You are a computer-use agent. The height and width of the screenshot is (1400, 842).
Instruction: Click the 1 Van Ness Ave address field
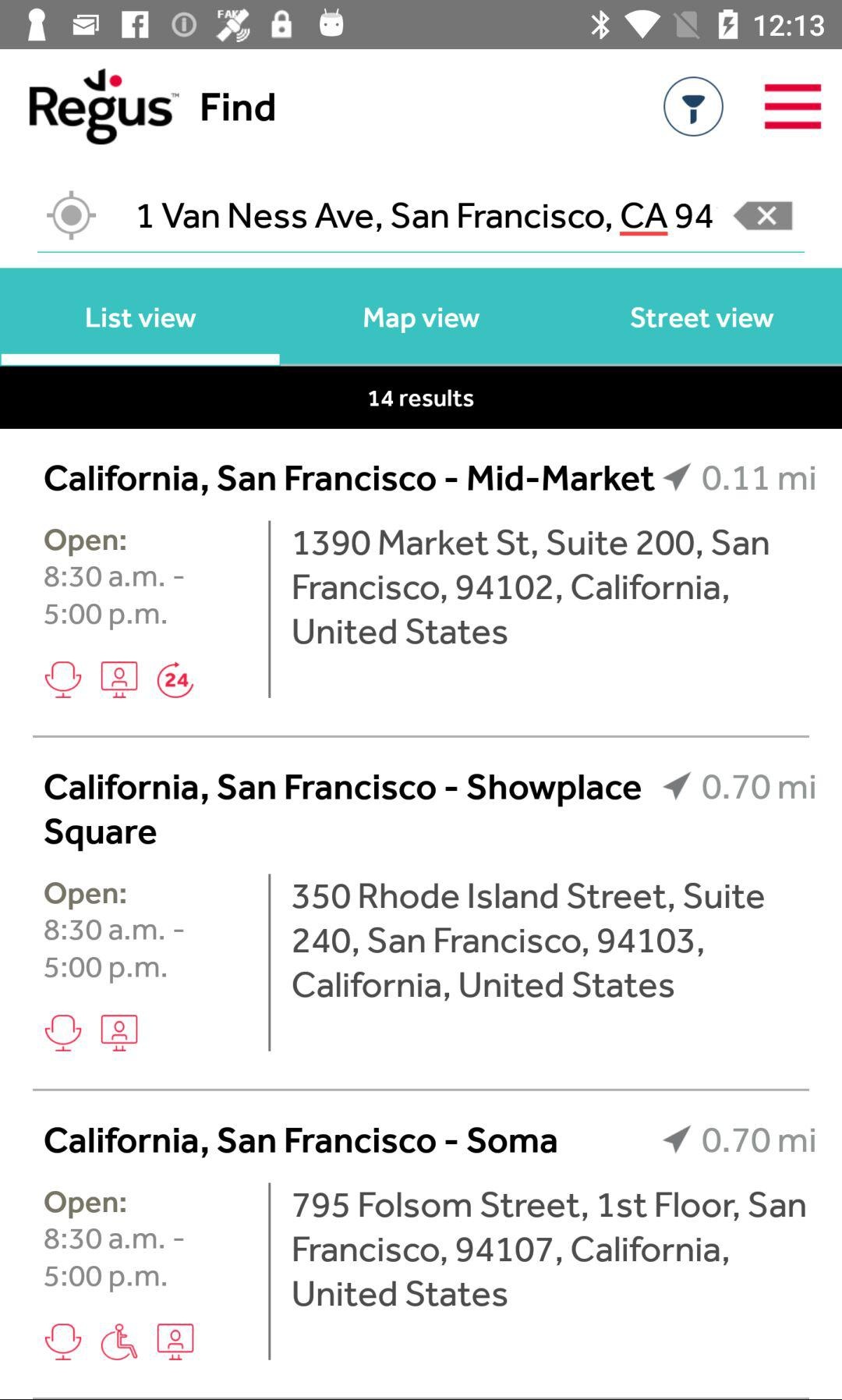[423, 215]
